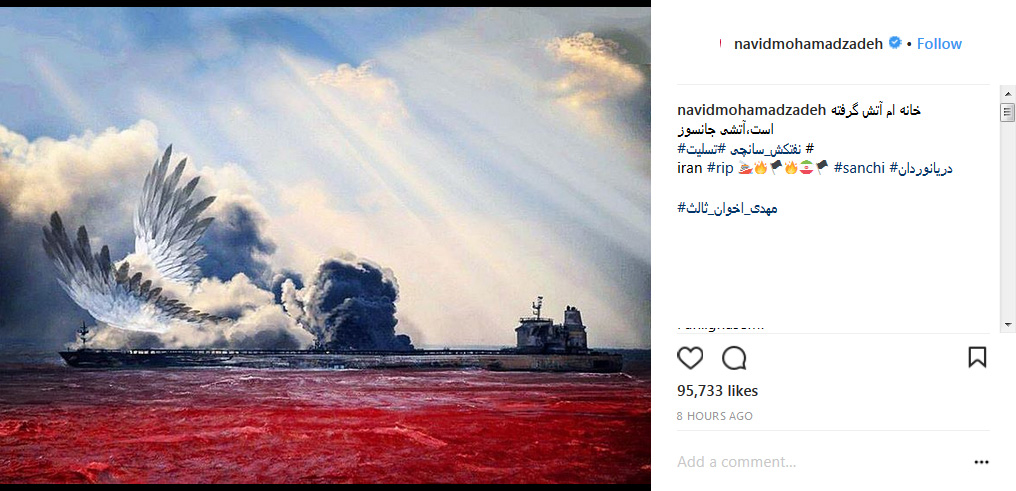Open the #sanchi hashtag
Screen dimensions: 1016x491
[x=859, y=168]
